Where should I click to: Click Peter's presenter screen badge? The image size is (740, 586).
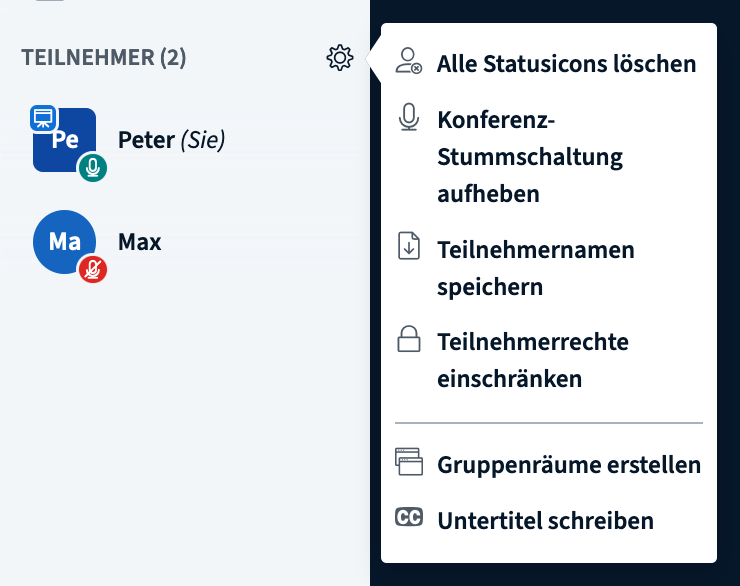pos(43,118)
